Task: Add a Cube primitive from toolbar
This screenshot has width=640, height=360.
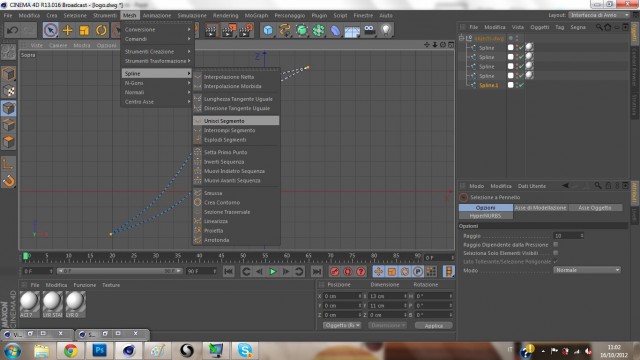Action: [x=268, y=30]
